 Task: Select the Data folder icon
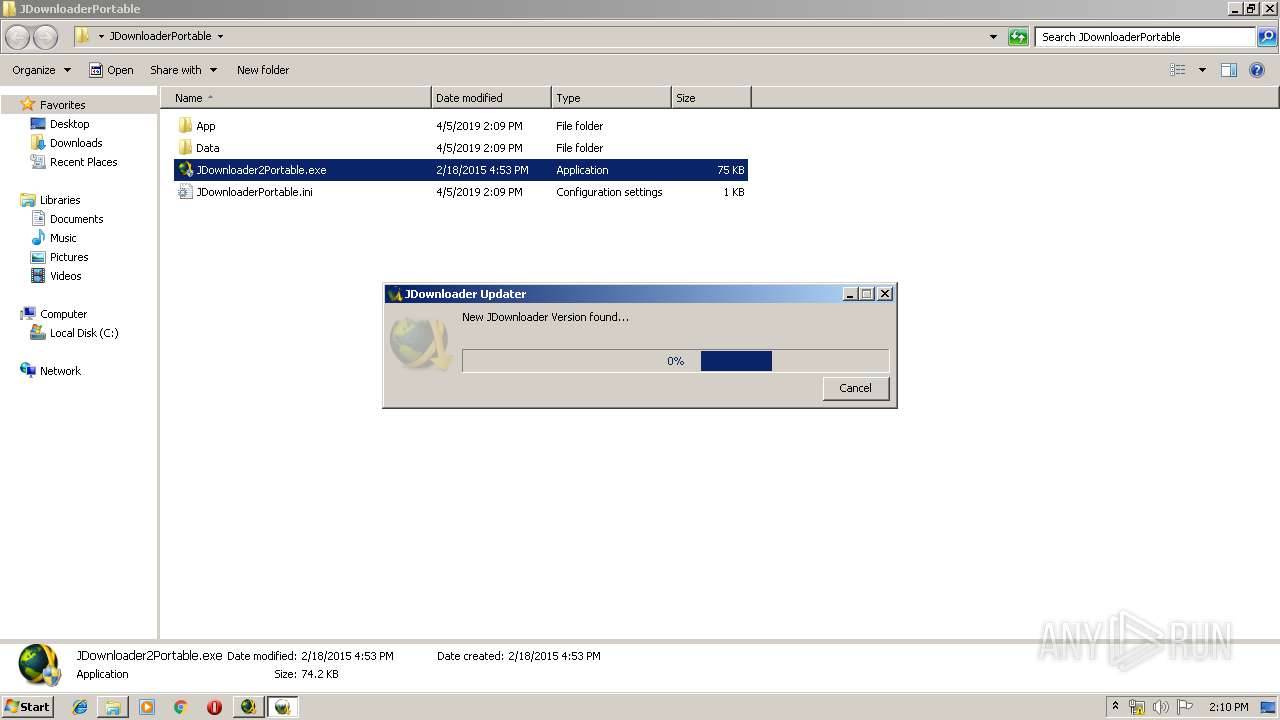(185, 148)
